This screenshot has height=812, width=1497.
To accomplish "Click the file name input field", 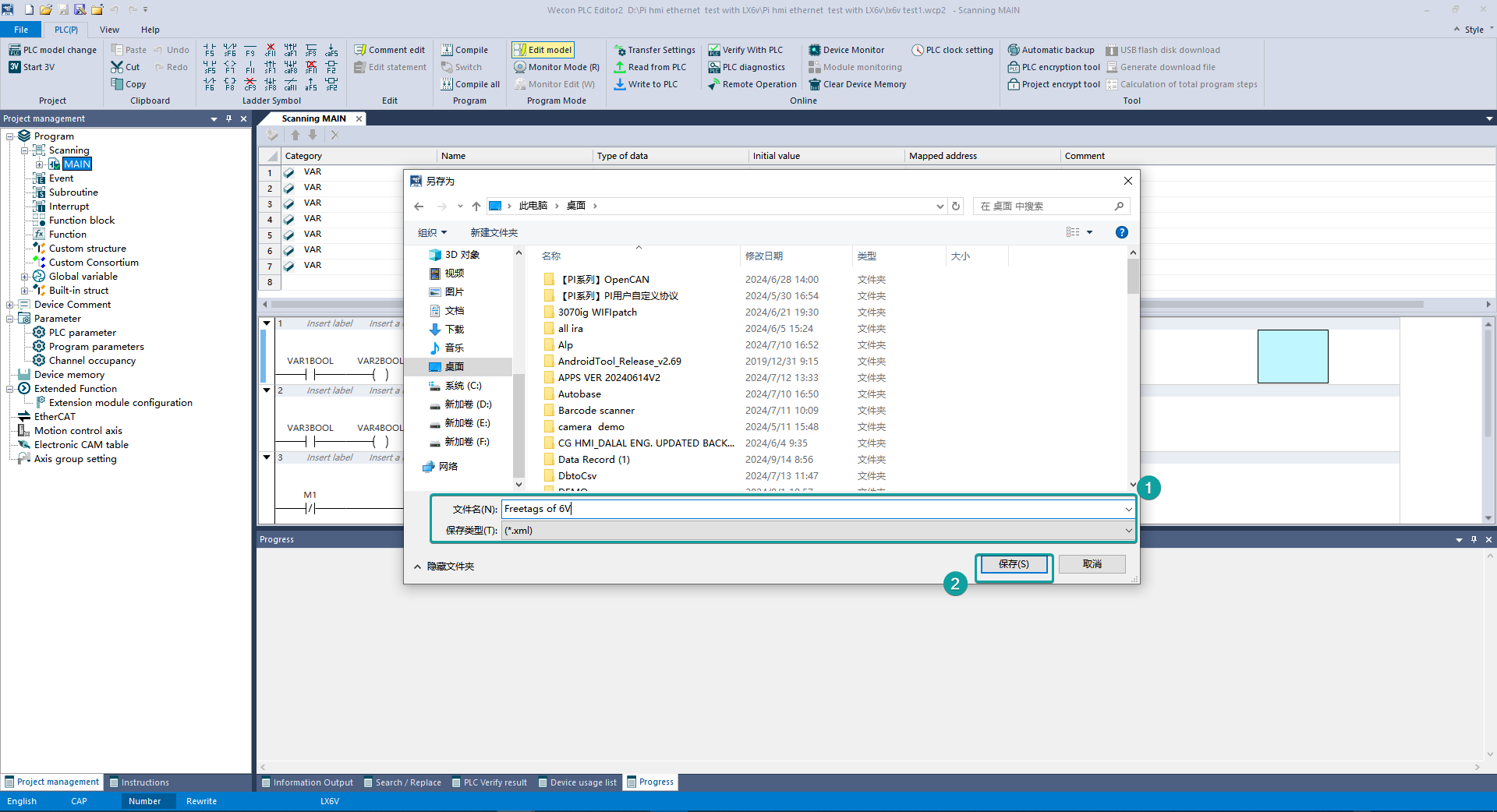I will [812, 509].
